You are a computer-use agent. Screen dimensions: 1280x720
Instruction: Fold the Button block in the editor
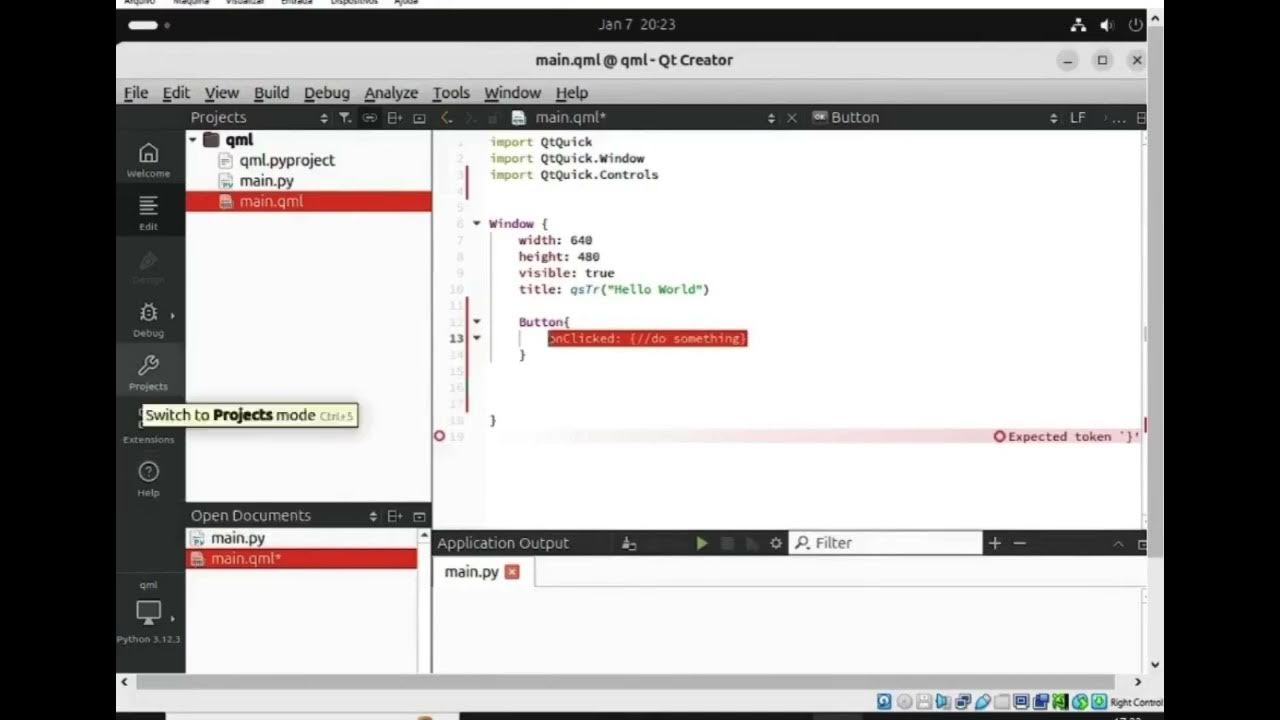point(477,322)
